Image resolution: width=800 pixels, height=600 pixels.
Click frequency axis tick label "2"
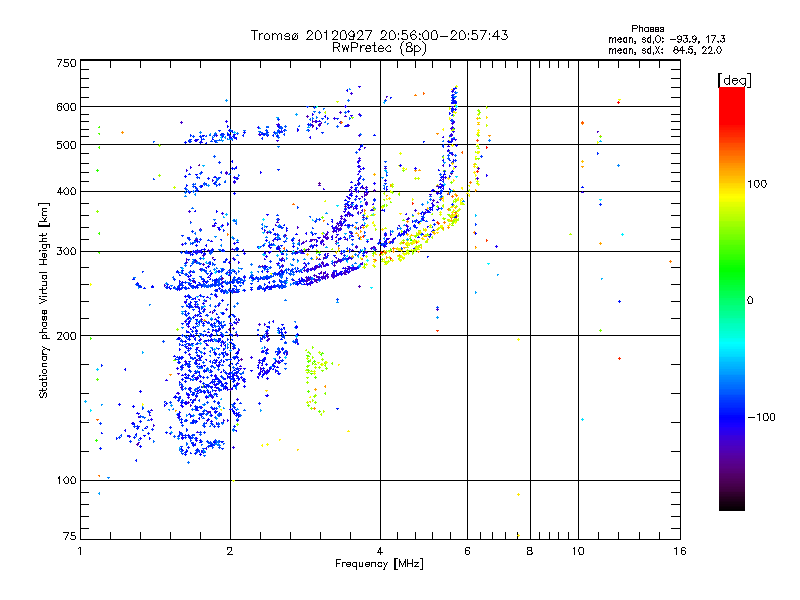point(230,551)
